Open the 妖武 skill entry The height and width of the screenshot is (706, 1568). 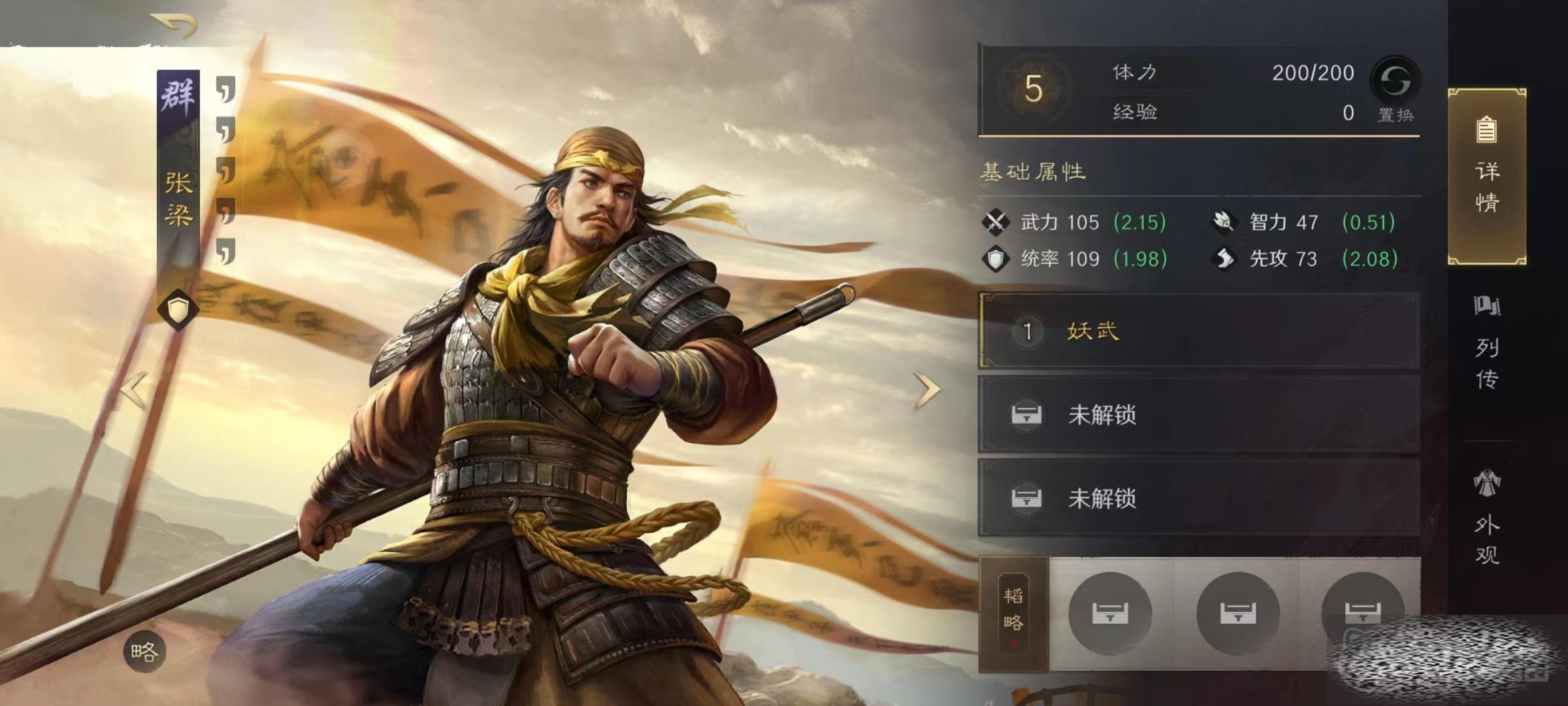(x=1200, y=331)
